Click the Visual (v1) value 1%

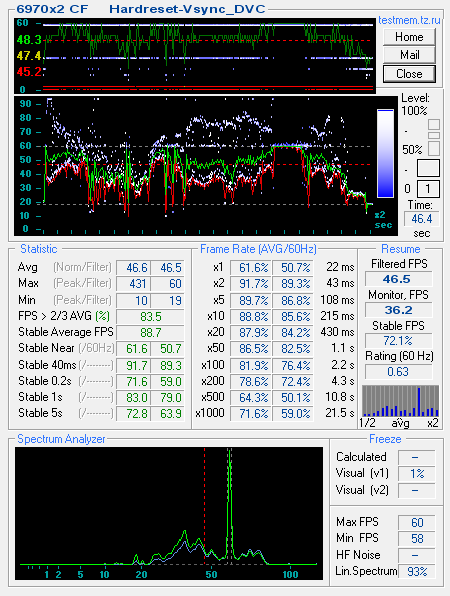pyautogui.click(x=416, y=474)
